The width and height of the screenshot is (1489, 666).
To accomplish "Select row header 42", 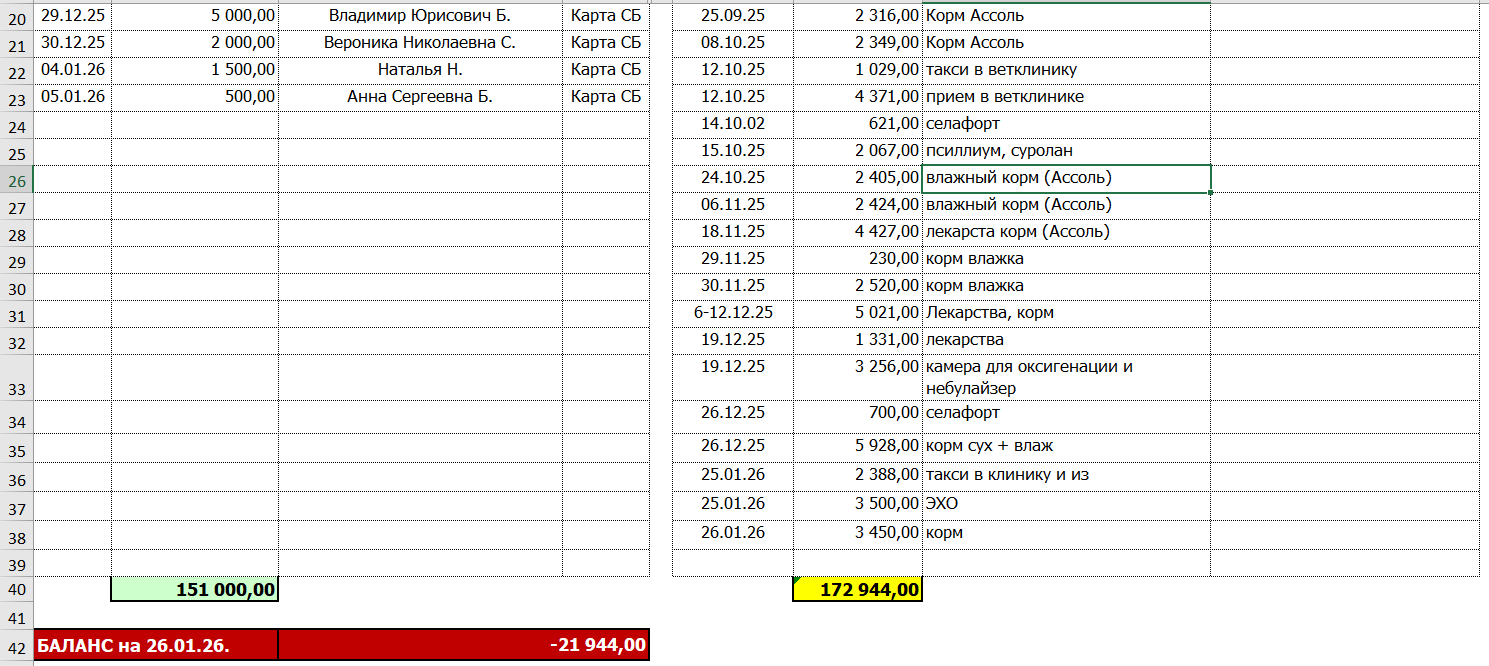I will pyautogui.click(x=17, y=646).
